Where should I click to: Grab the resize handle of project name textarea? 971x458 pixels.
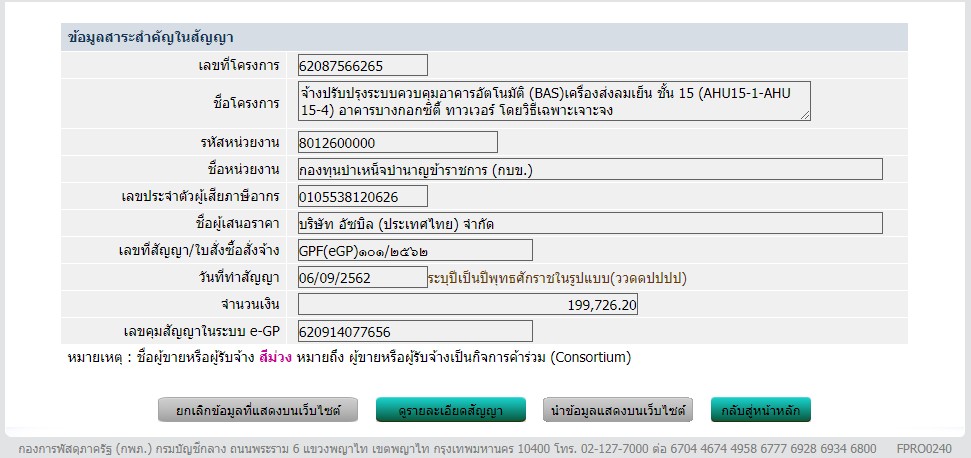click(x=805, y=115)
